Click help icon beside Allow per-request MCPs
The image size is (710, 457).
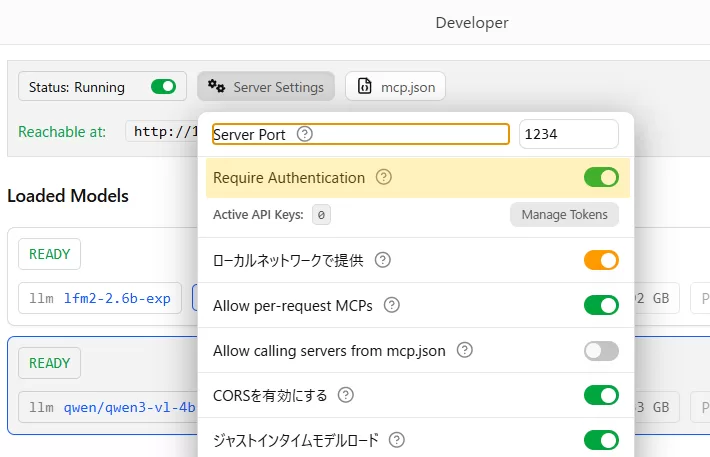pos(392,305)
